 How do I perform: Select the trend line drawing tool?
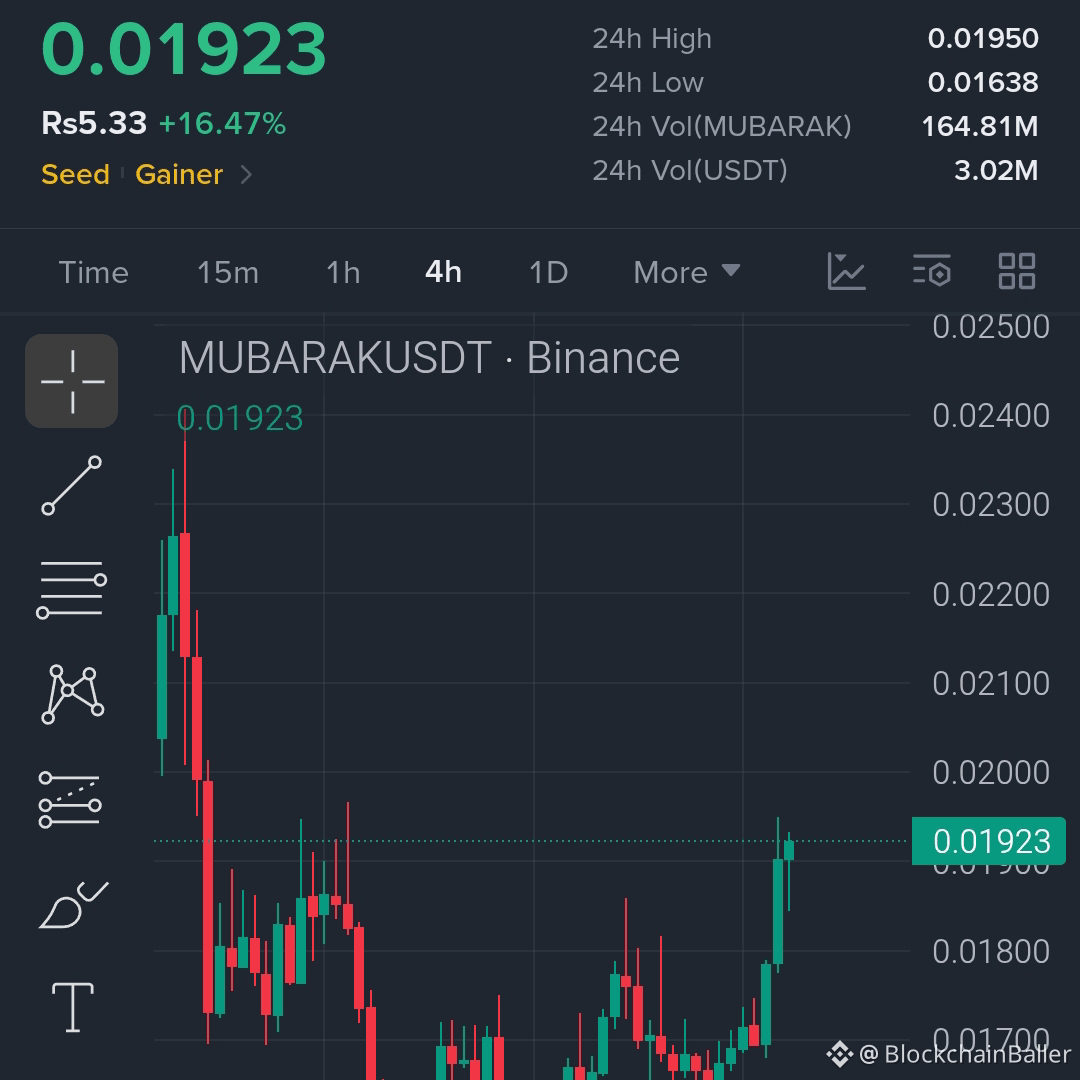point(72,486)
